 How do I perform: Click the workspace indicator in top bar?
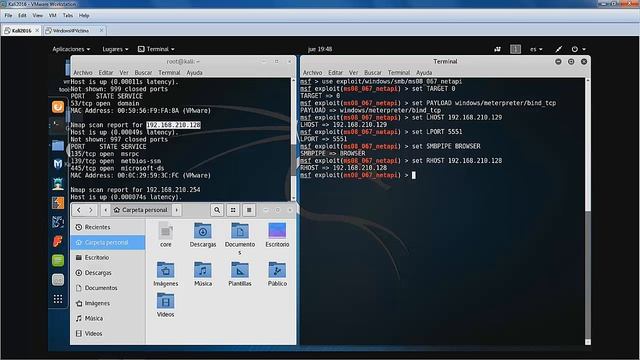click(x=516, y=49)
